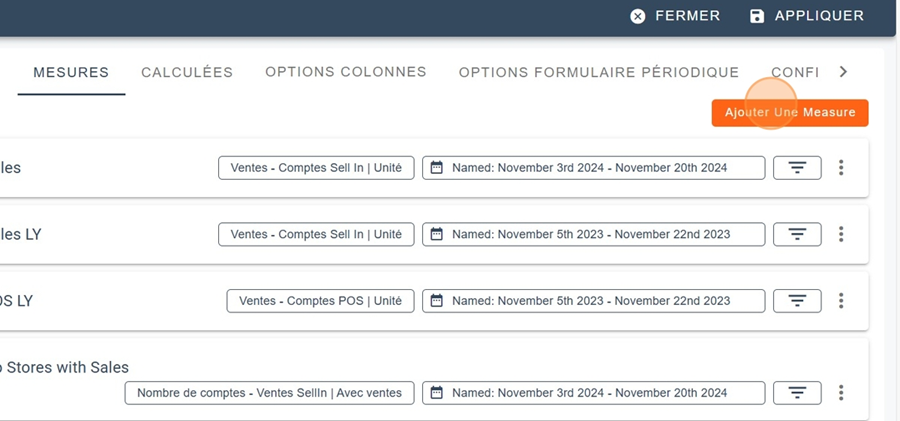Open Options Colonnes tab

pyautogui.click(x=346, y=73)
